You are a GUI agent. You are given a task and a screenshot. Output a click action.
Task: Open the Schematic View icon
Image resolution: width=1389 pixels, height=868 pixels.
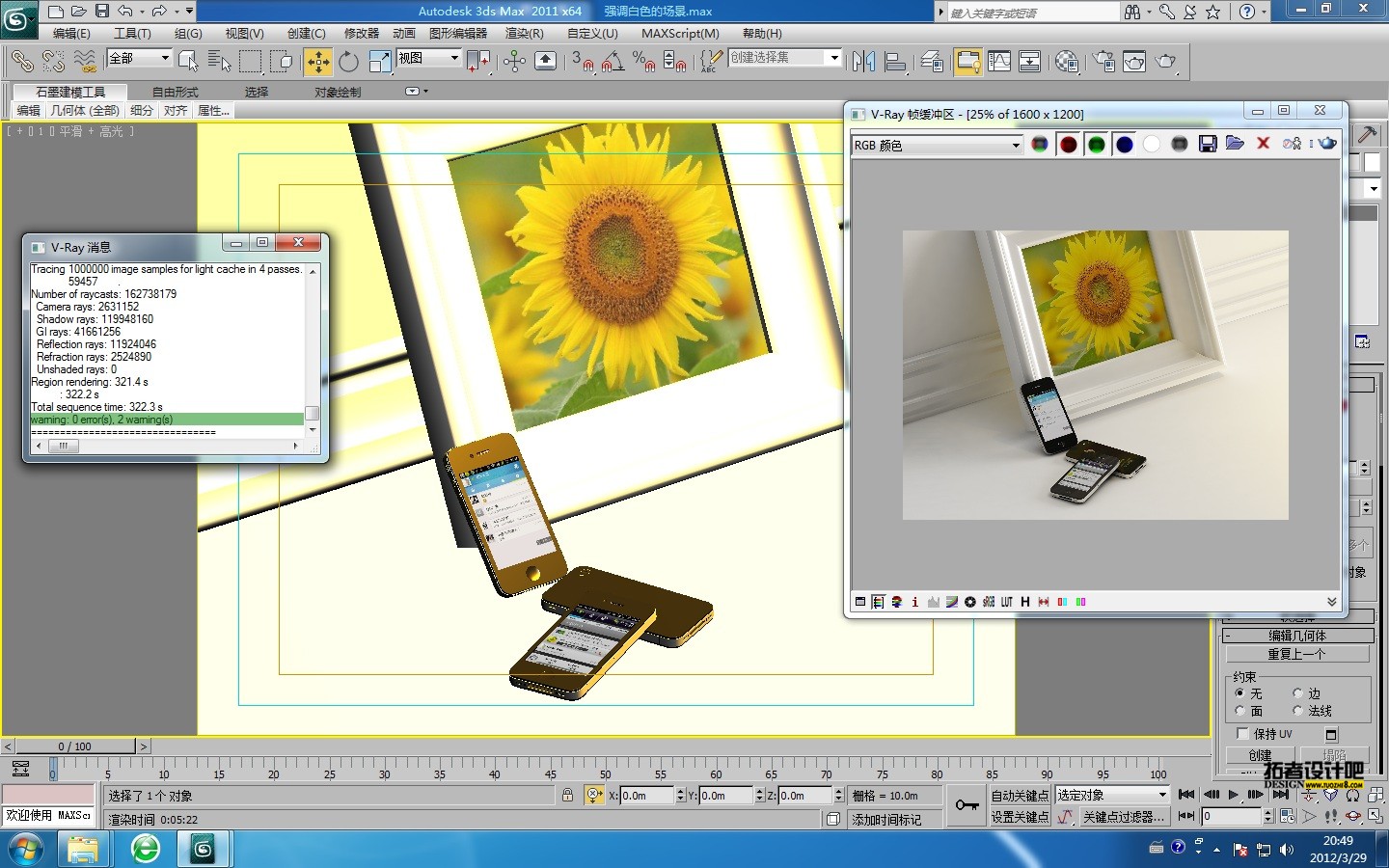pos(1030,62)
